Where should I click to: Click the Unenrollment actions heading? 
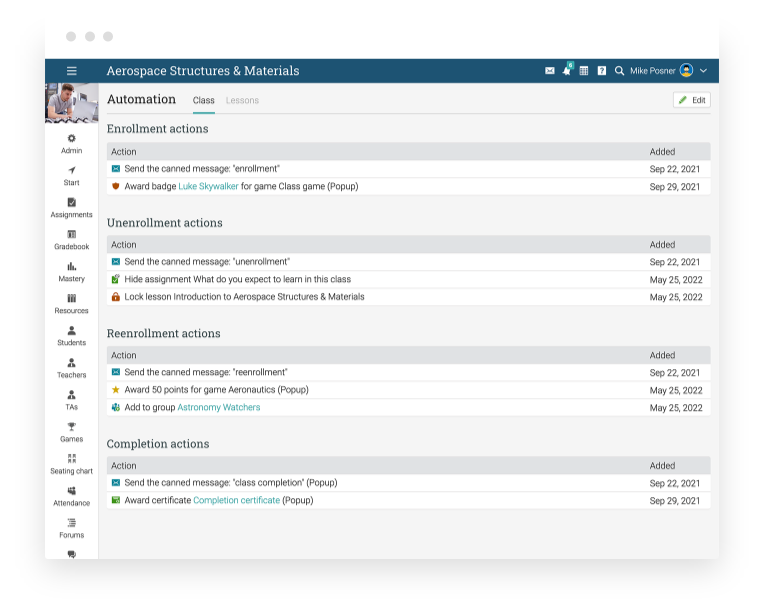tap(165, 223)
